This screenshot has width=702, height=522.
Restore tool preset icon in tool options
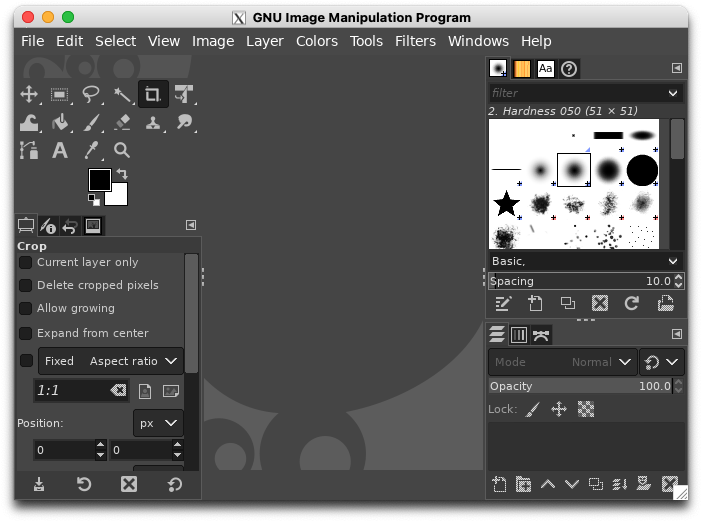84,484
